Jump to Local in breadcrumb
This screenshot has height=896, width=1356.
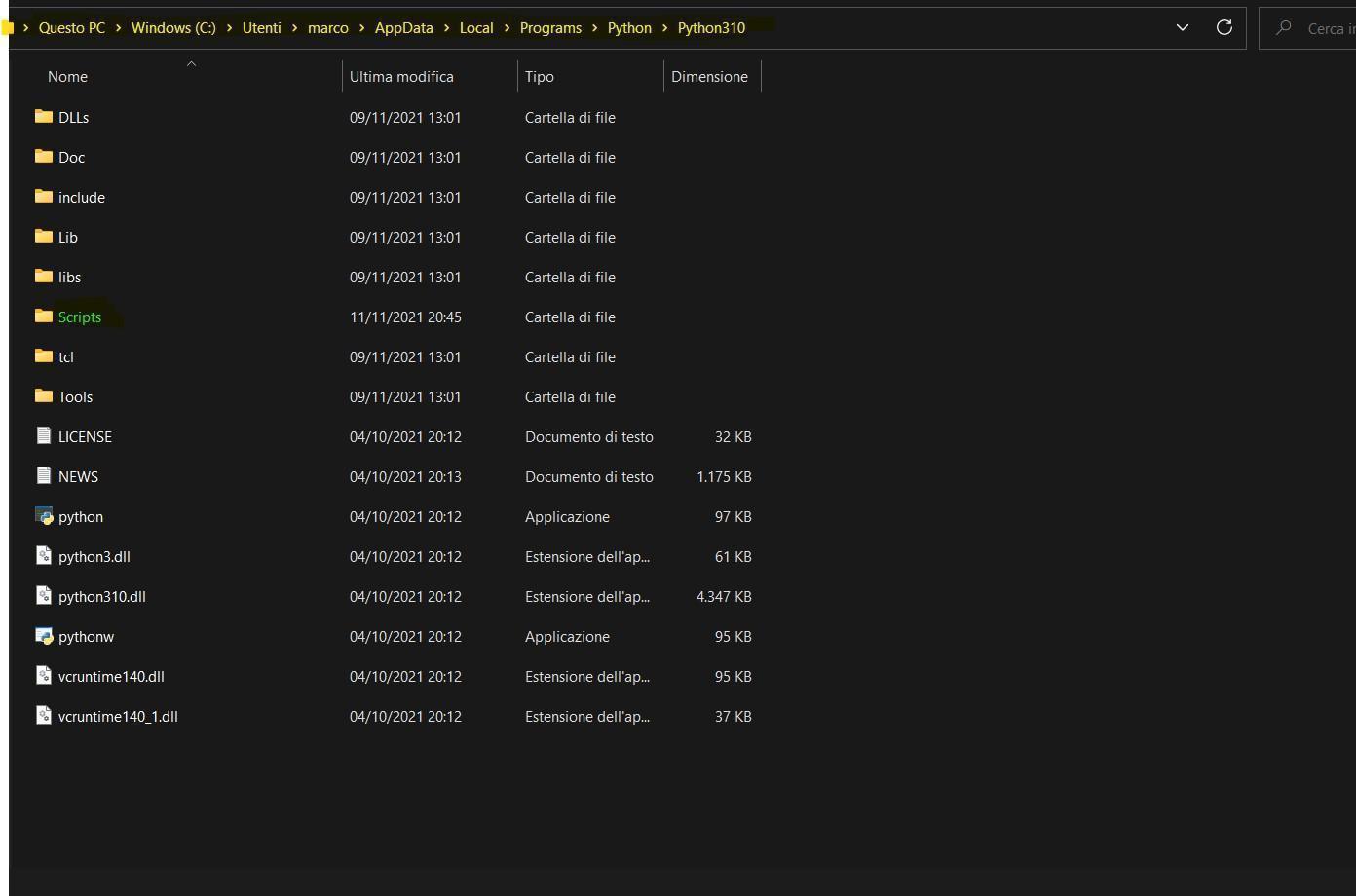click(x=476, y=28)
